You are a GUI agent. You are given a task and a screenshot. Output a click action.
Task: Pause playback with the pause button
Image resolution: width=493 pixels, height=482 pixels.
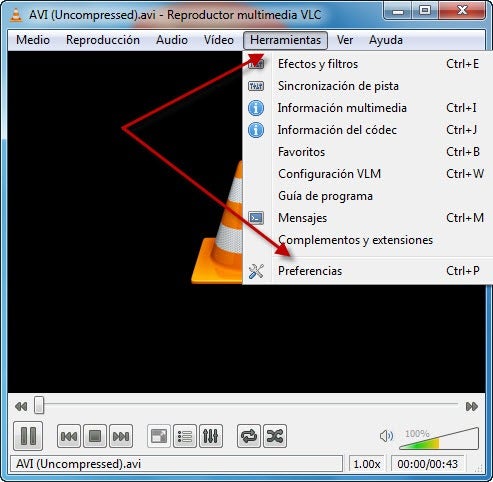(x=28, y=436)
